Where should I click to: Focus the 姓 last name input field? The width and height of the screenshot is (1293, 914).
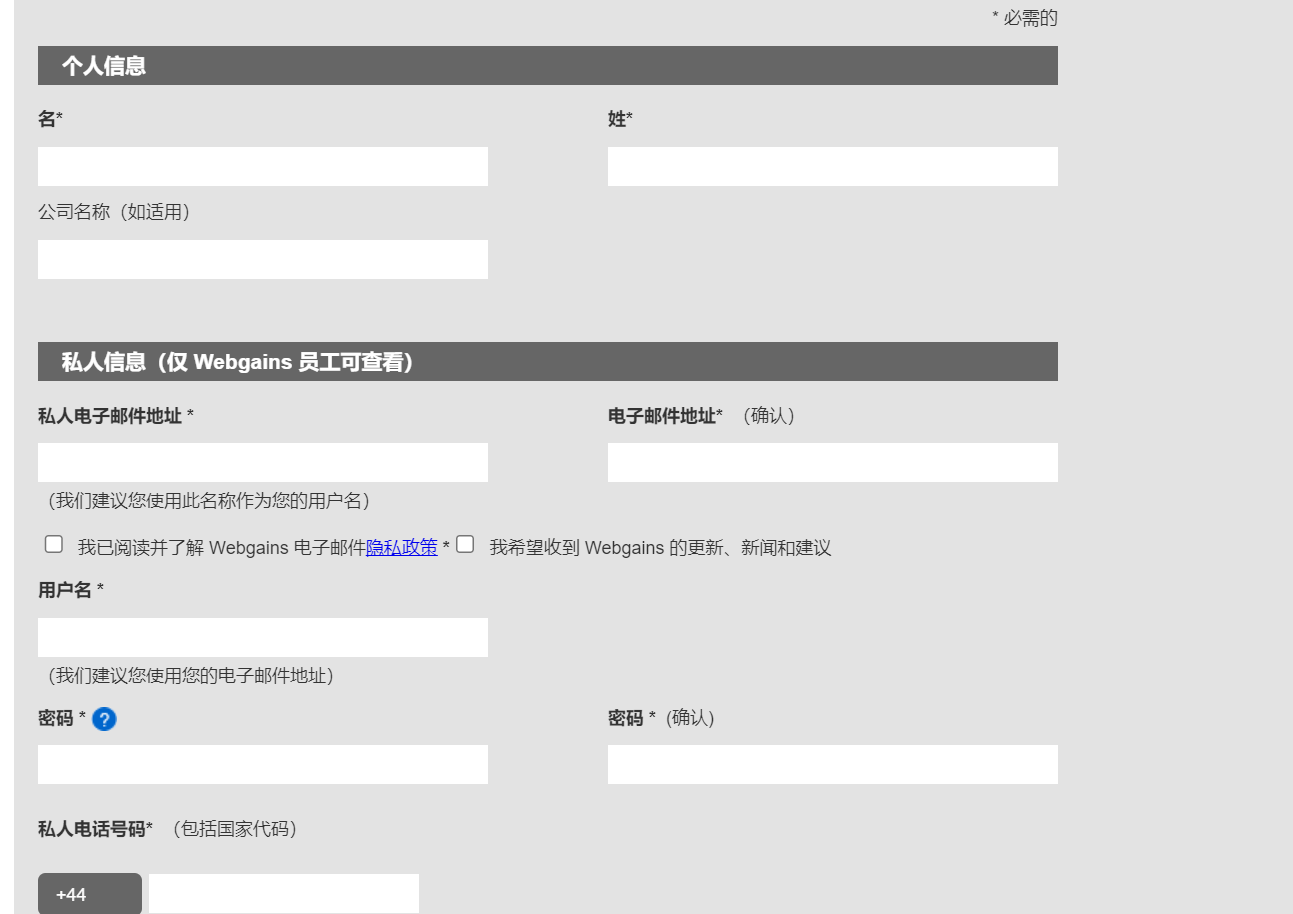click(x=832, y=166)
